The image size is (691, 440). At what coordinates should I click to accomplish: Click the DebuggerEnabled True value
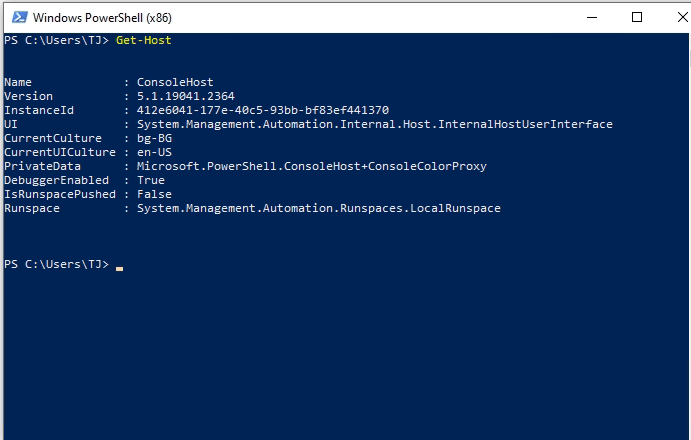coord(151,180)
